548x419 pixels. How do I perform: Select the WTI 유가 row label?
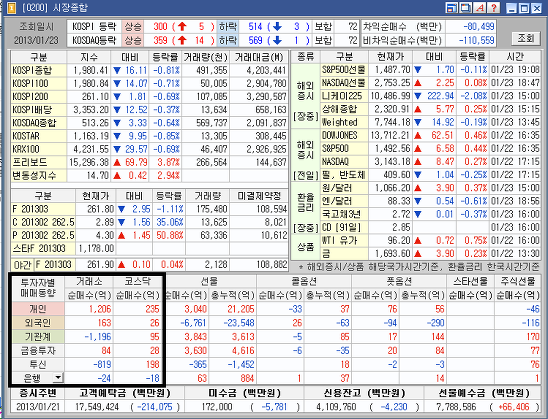click(x=344, y=240)
